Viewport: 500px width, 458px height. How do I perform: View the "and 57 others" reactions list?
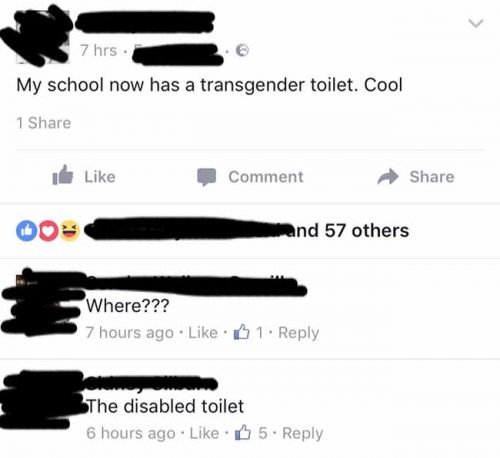click(349, 231)
